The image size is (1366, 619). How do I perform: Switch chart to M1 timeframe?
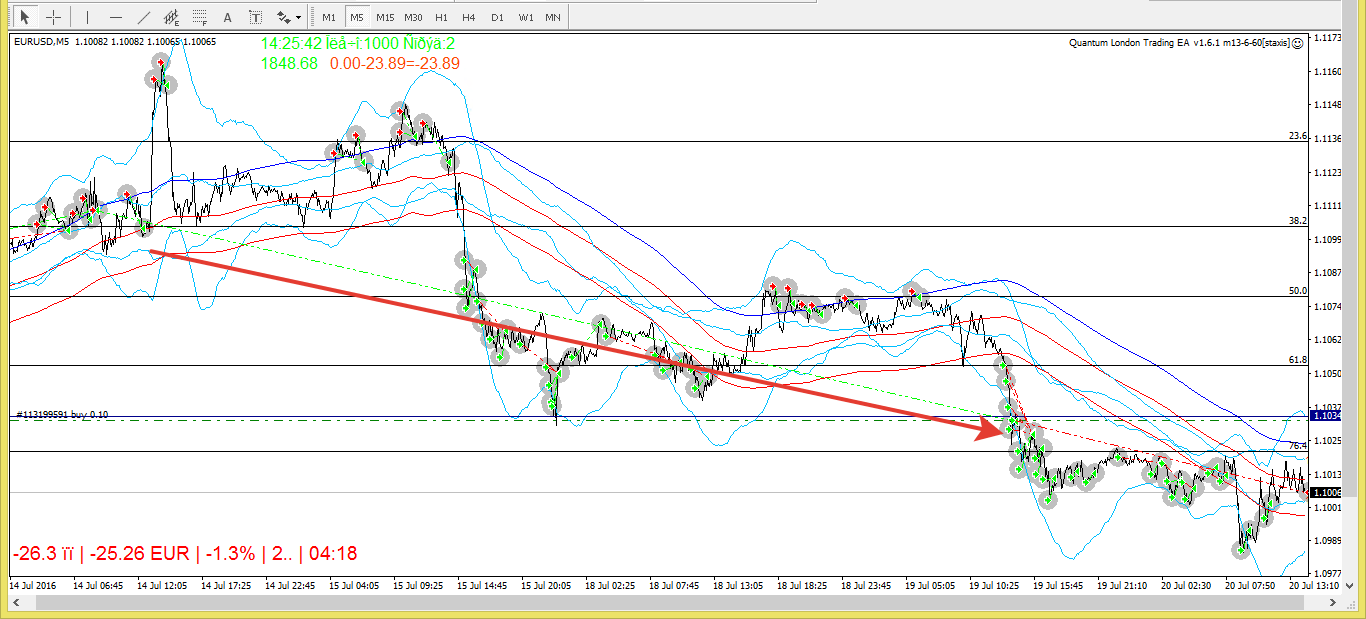point(329,17)
